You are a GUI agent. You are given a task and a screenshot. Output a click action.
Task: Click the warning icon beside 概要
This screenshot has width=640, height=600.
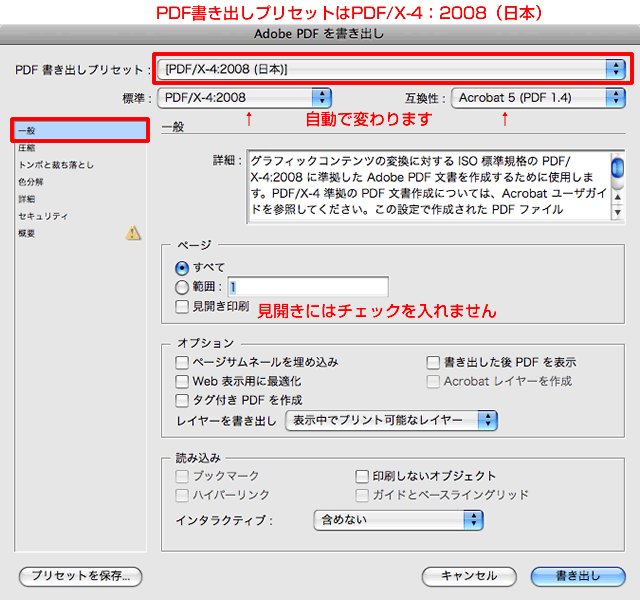[x=133, y=234]
